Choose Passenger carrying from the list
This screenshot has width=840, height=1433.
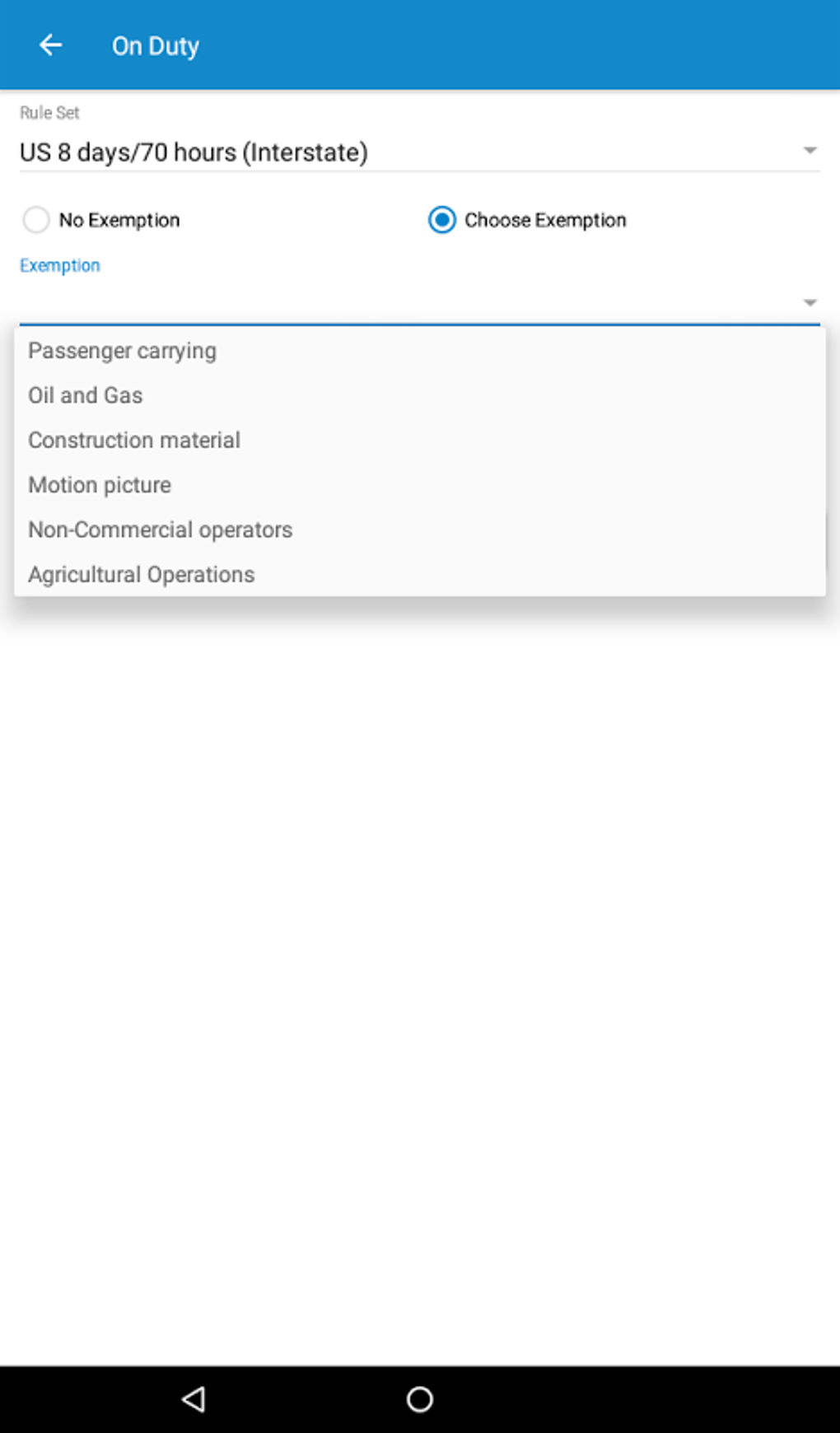123,351
